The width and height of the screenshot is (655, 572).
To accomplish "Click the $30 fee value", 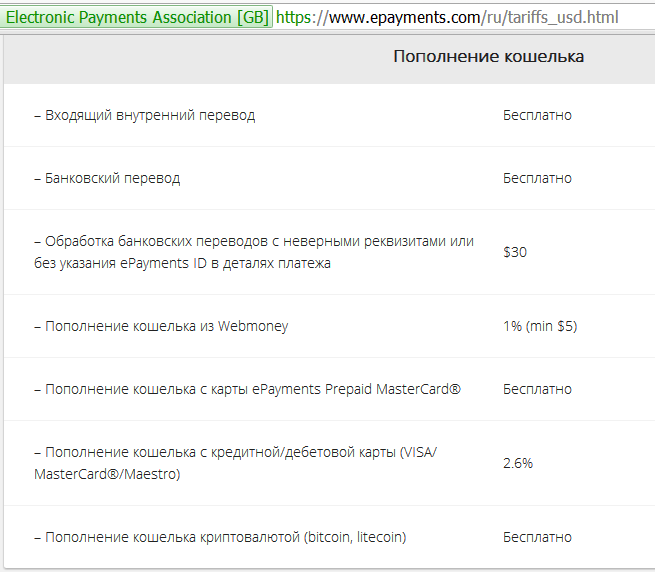I will [515, 252].
